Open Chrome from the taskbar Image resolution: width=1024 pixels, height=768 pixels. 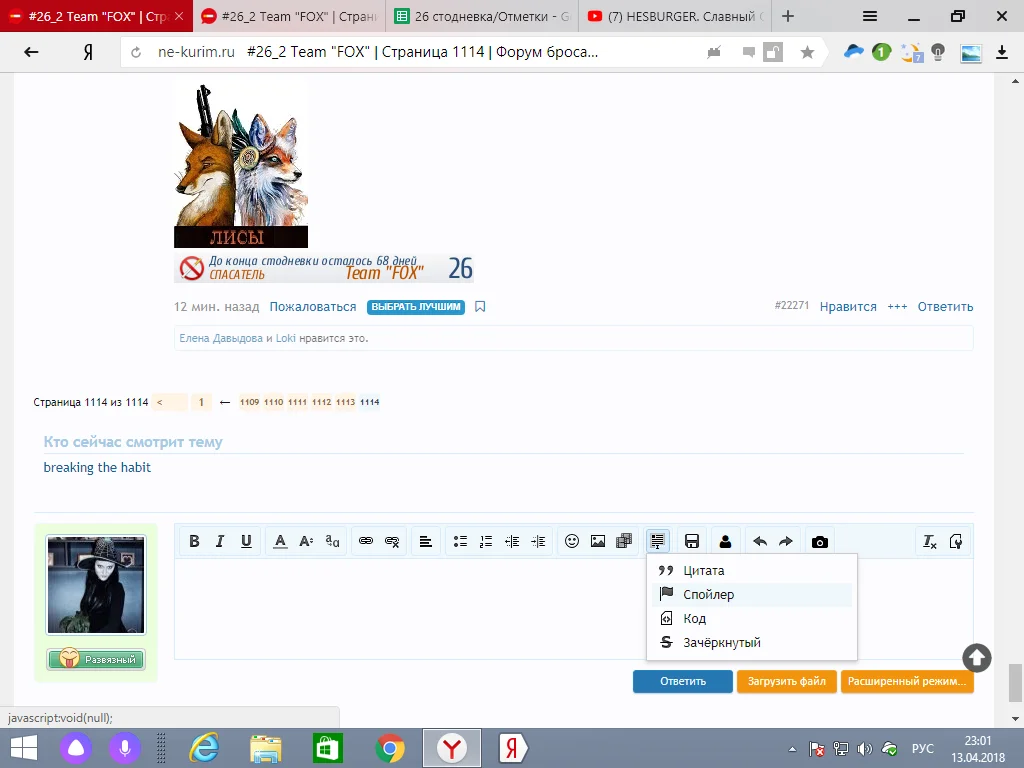pyautogui.click(x=390, y=748)
